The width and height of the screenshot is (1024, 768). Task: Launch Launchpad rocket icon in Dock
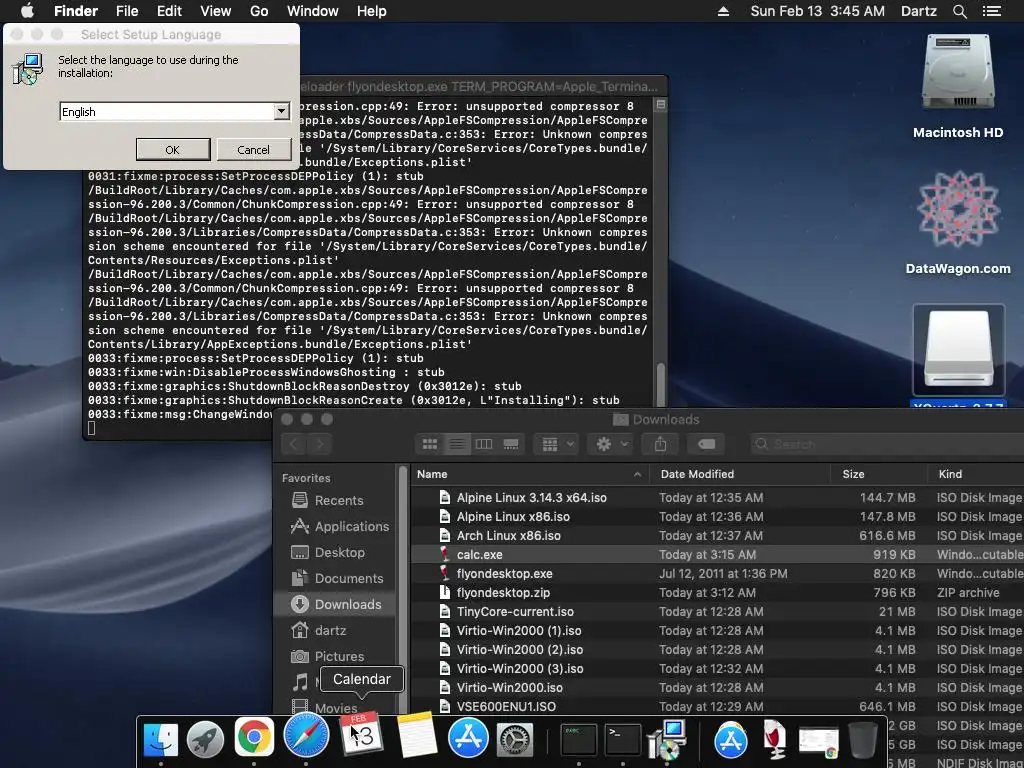[206, 740]
